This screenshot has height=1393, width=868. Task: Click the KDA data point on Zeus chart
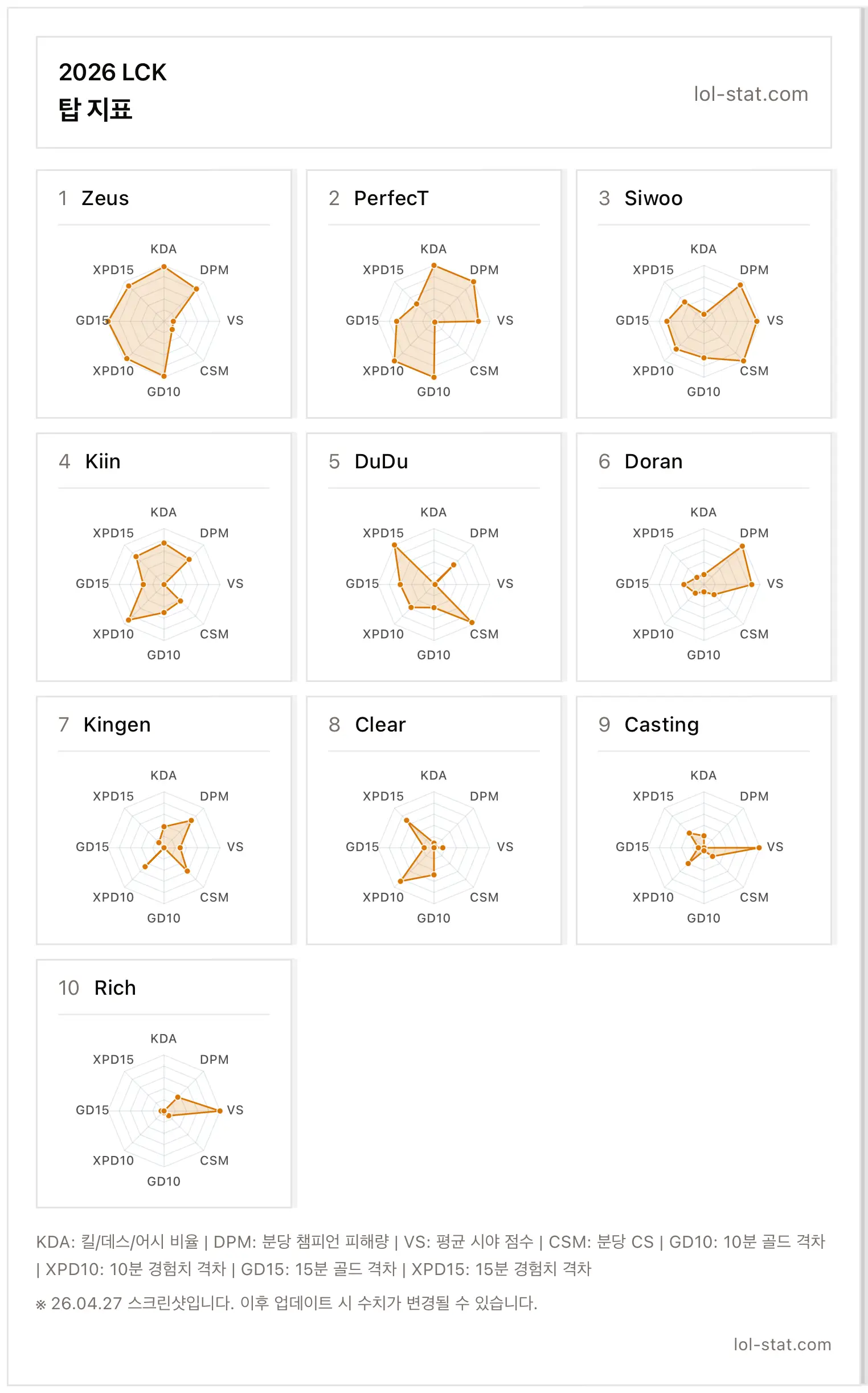click(x=163, y=267)
